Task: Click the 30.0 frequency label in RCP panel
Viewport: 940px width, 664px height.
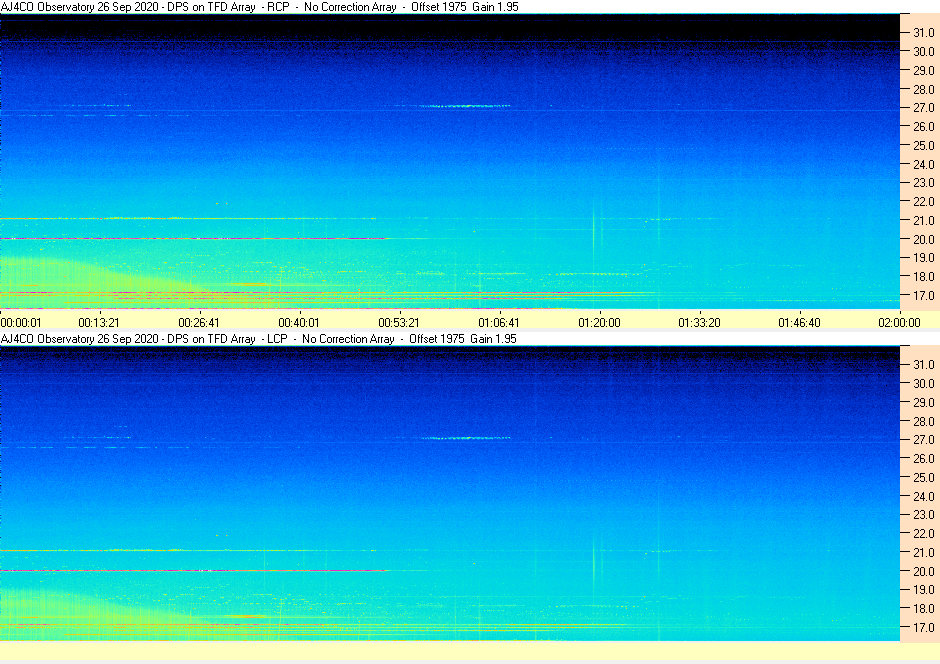Action: point(924,52)
